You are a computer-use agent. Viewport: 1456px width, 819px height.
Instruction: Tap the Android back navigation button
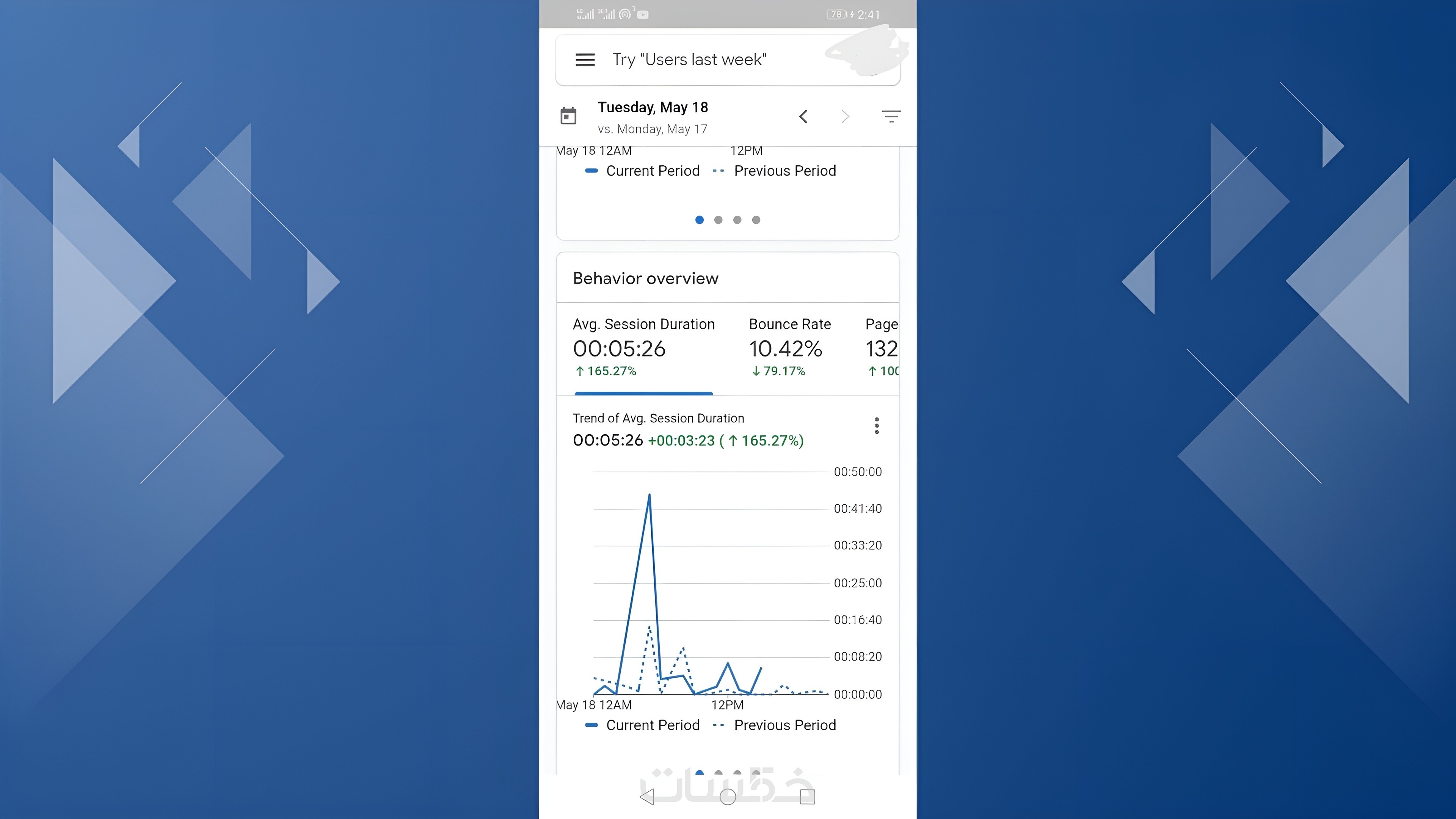point(647,797)
